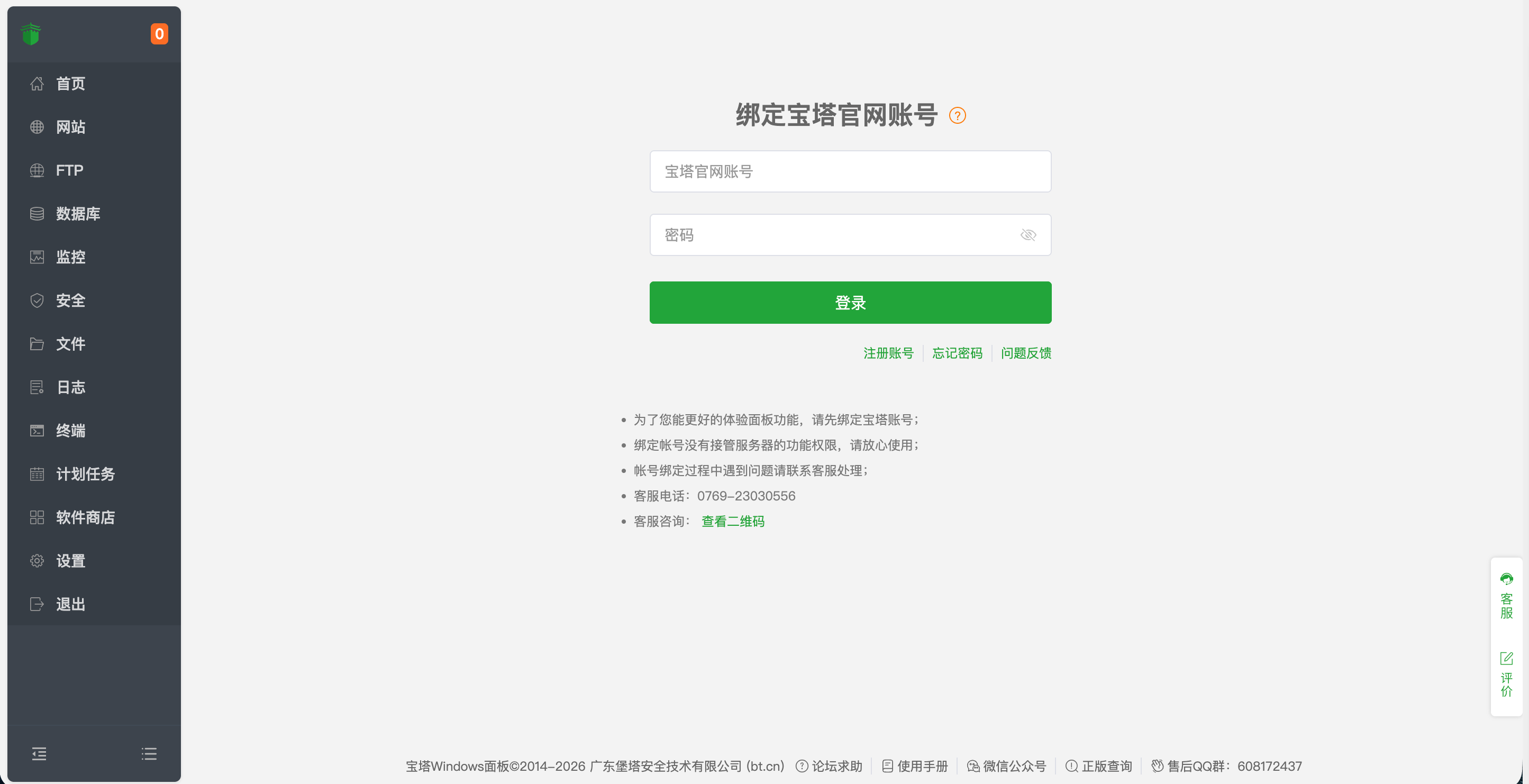This screenshot has height=784, width=1529.
Task: Open the 注册账号 link
Action: (x=888, y=353)
